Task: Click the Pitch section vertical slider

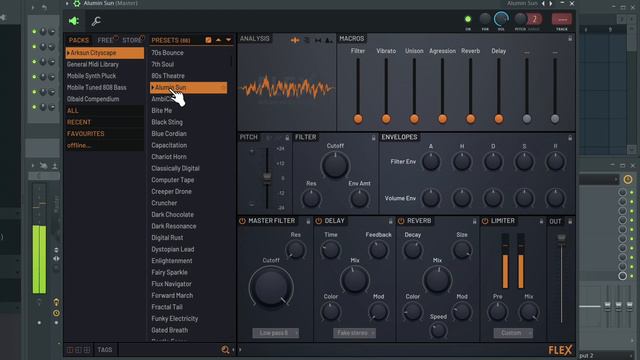Action: [x=267, y=178]
